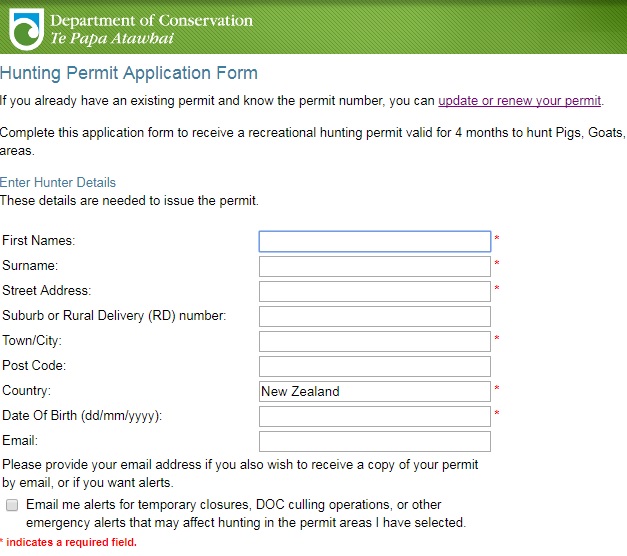Open the update or renew your permit link
Viewport: 627px width, 556px height.
519,101
